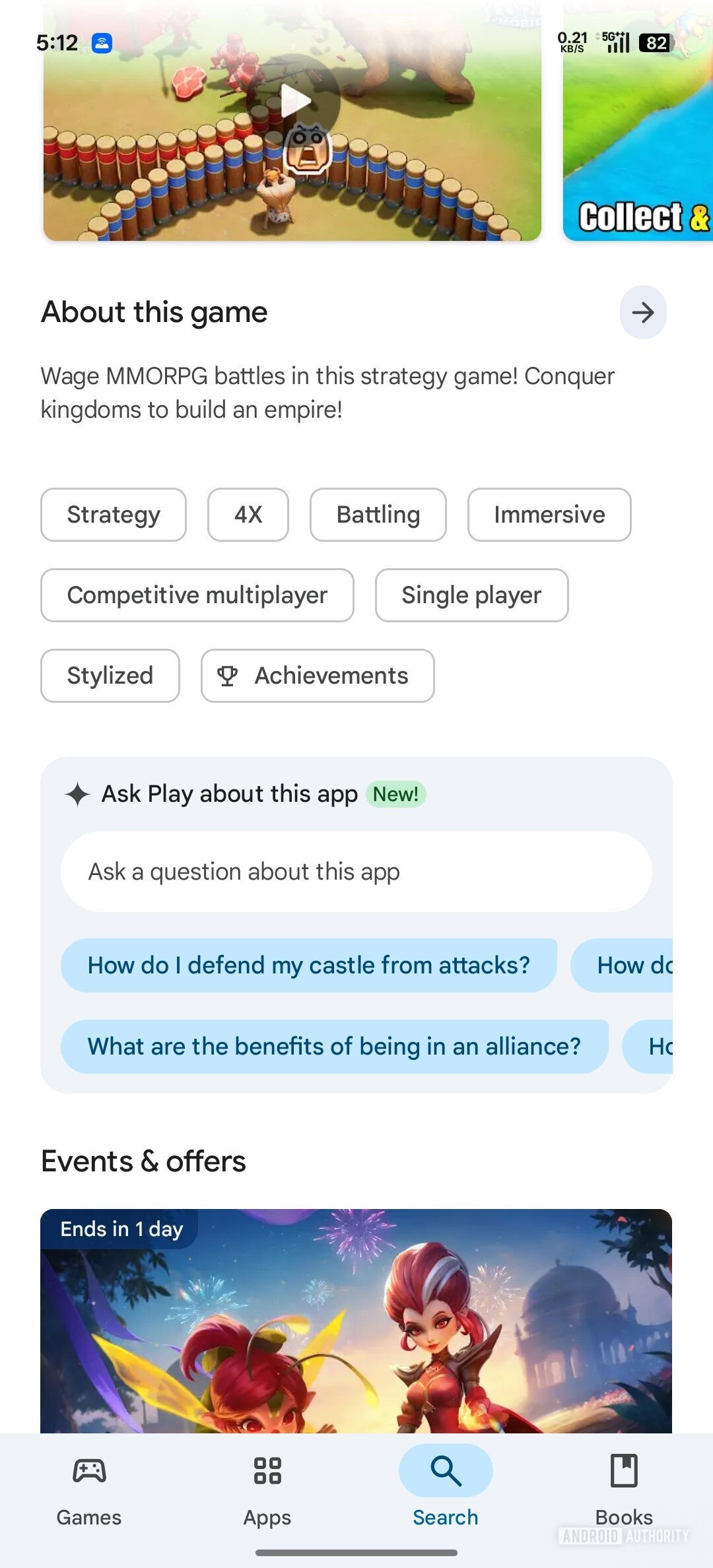Open the Books bookmark icon

click(624, 1471)
